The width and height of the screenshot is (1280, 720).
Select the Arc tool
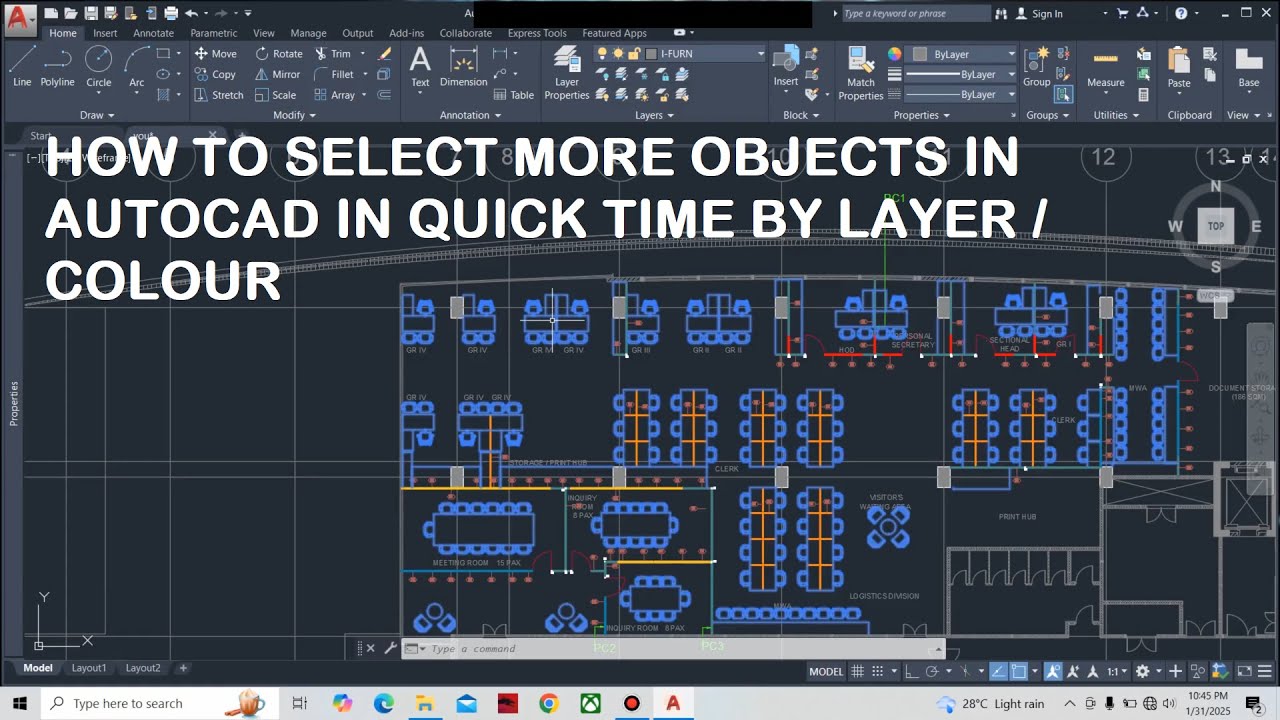[136, 66]
